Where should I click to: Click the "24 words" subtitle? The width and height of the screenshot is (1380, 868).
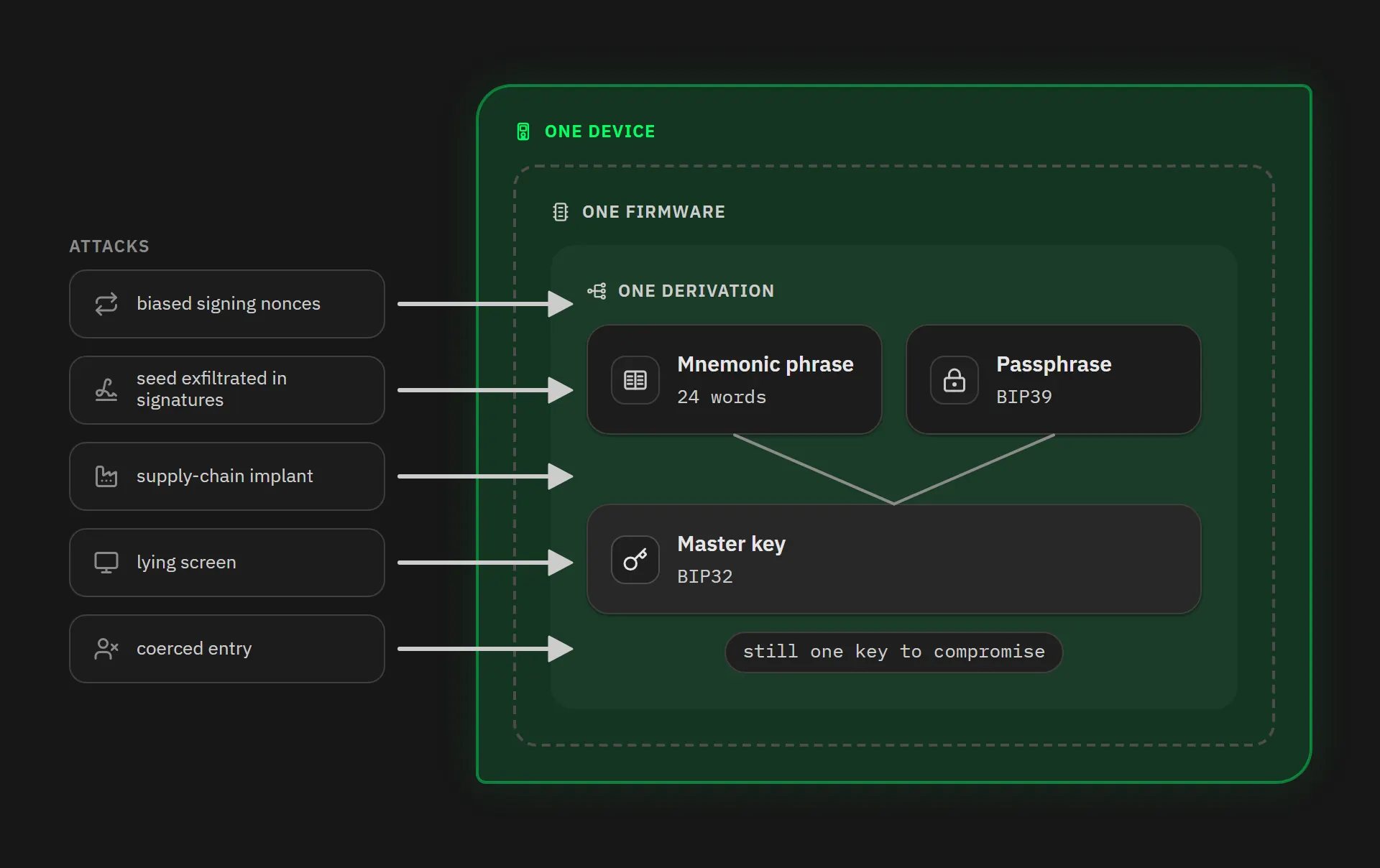tap(722, 397)
